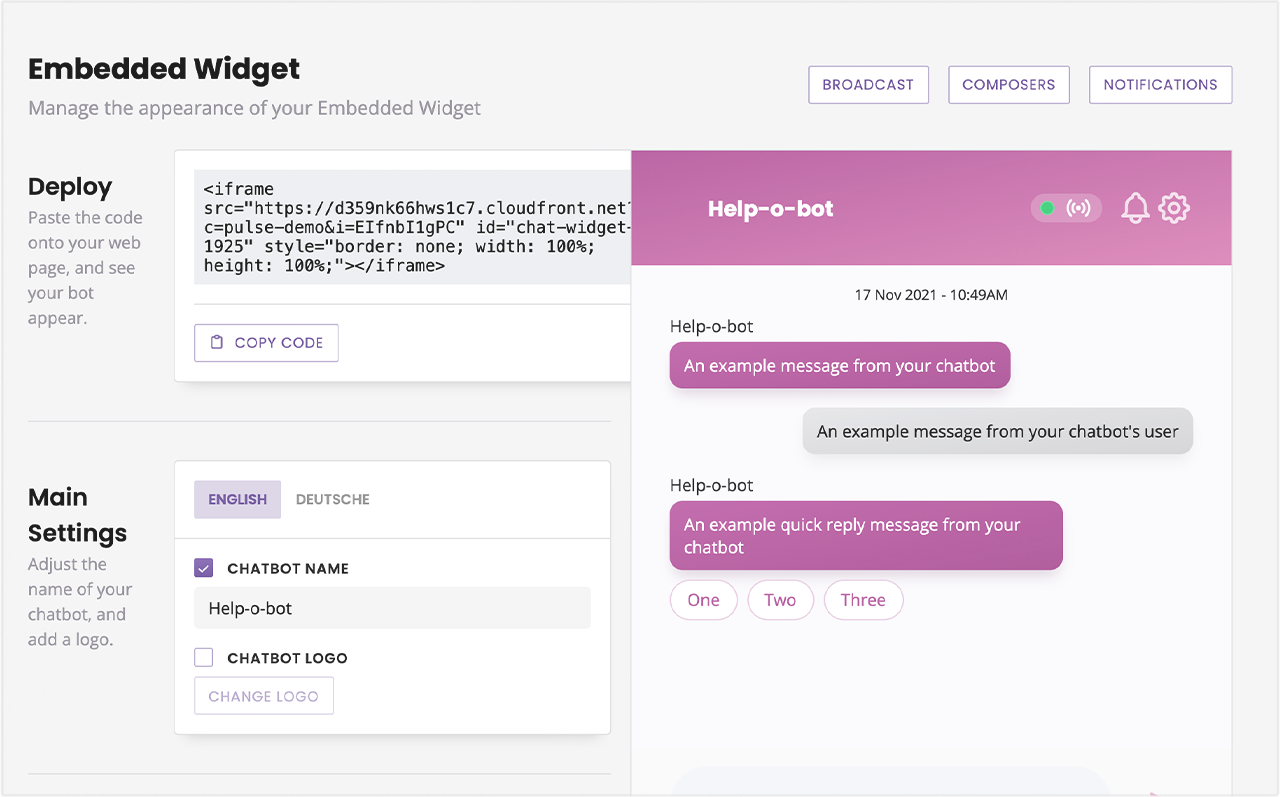Screen dimensions: 1280x797
Task: Open the Broadcast page
Action: pos(868,84)
